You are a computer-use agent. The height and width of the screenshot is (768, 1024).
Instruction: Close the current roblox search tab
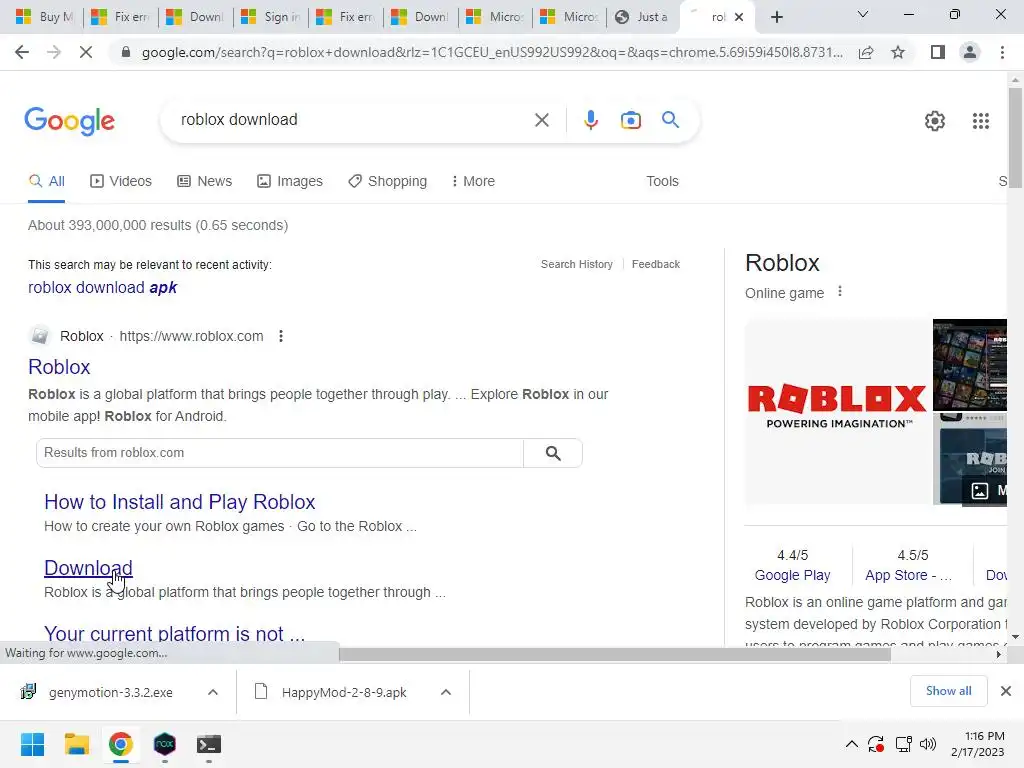739,17
